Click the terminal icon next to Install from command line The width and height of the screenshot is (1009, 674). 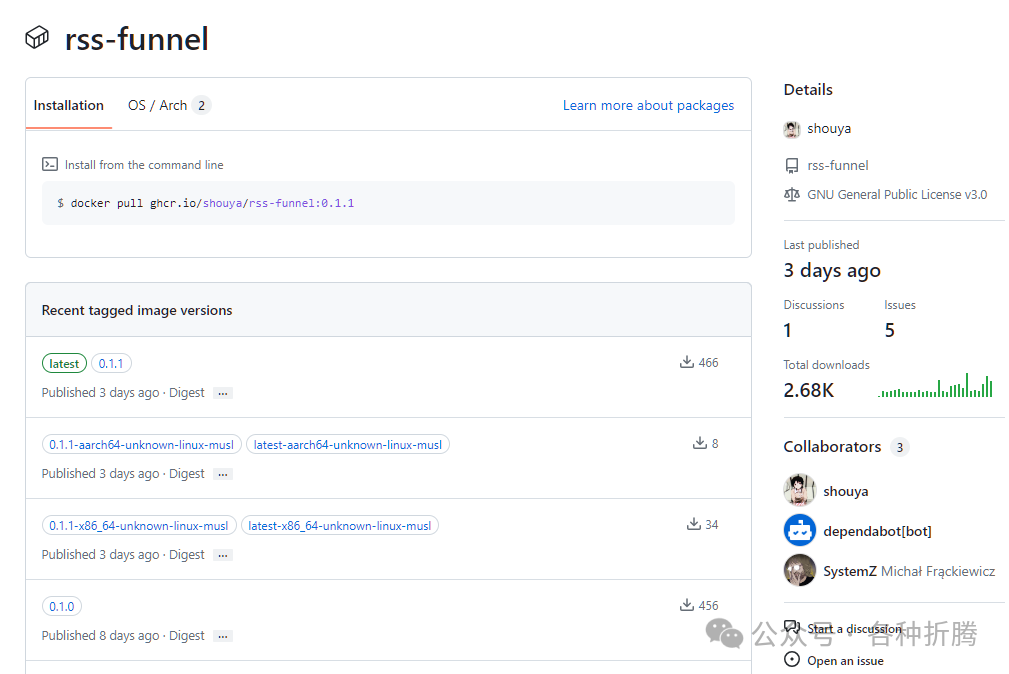(50, 164)
